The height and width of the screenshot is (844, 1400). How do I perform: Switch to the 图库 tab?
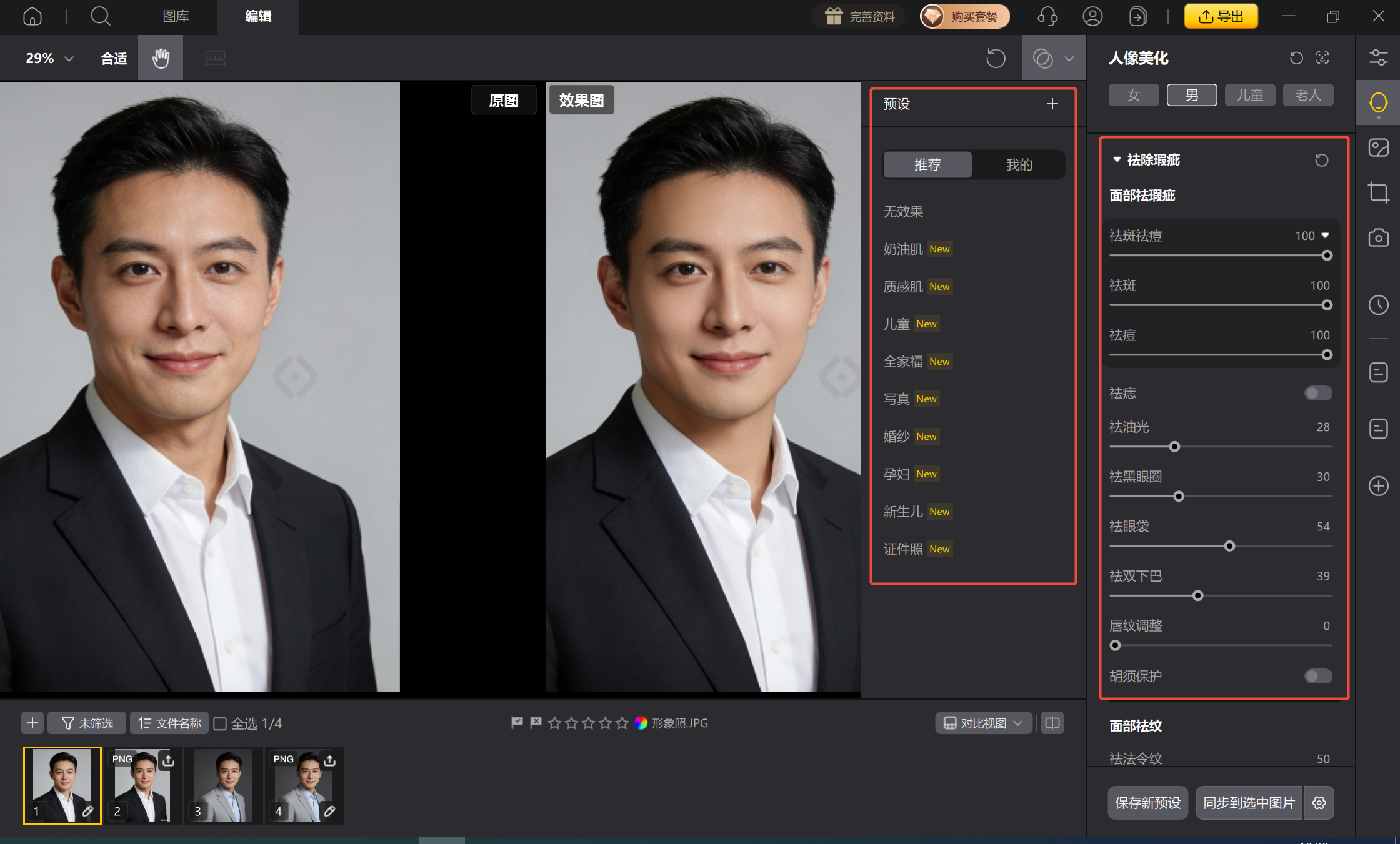click(176, 16)
